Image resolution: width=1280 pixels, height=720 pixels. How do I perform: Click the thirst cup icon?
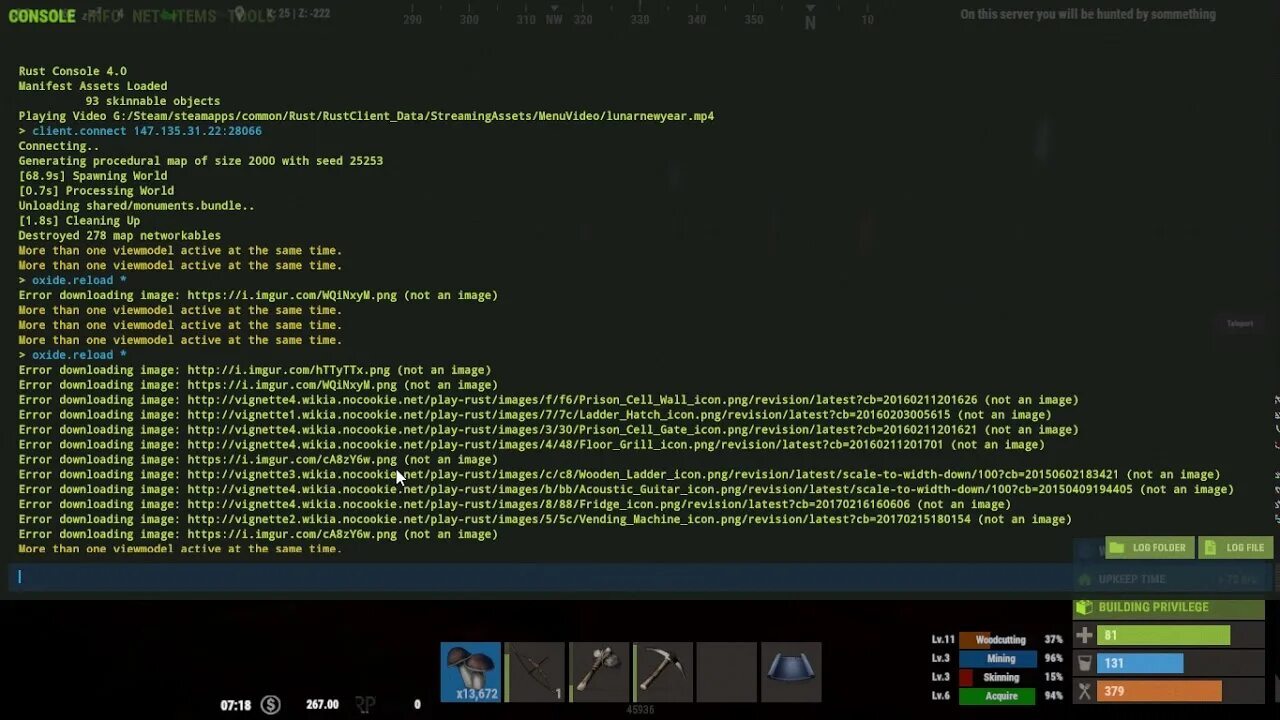(1084, 663)
